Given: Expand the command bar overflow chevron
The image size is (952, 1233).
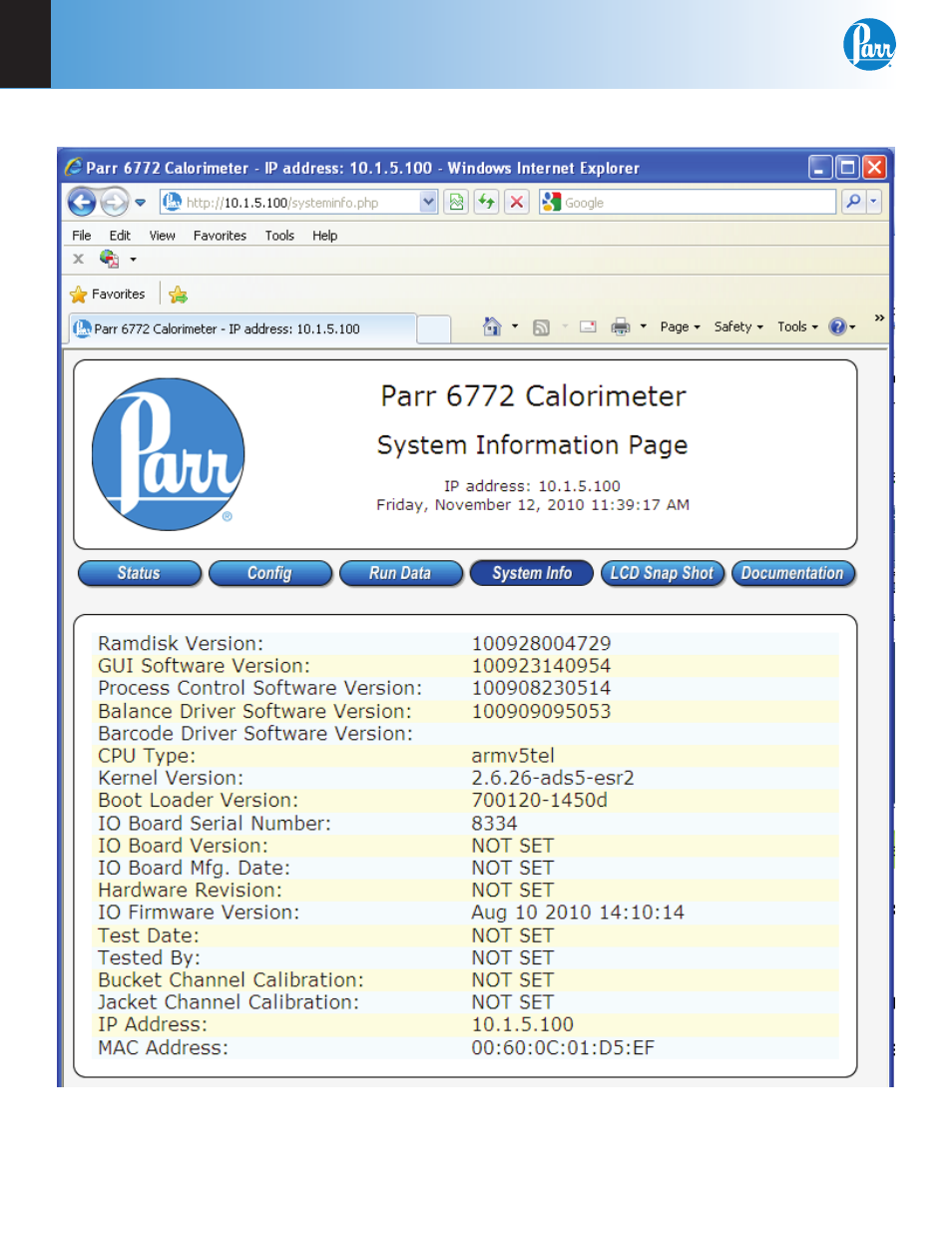Looking at the screenshot, I should click(879, 317).
